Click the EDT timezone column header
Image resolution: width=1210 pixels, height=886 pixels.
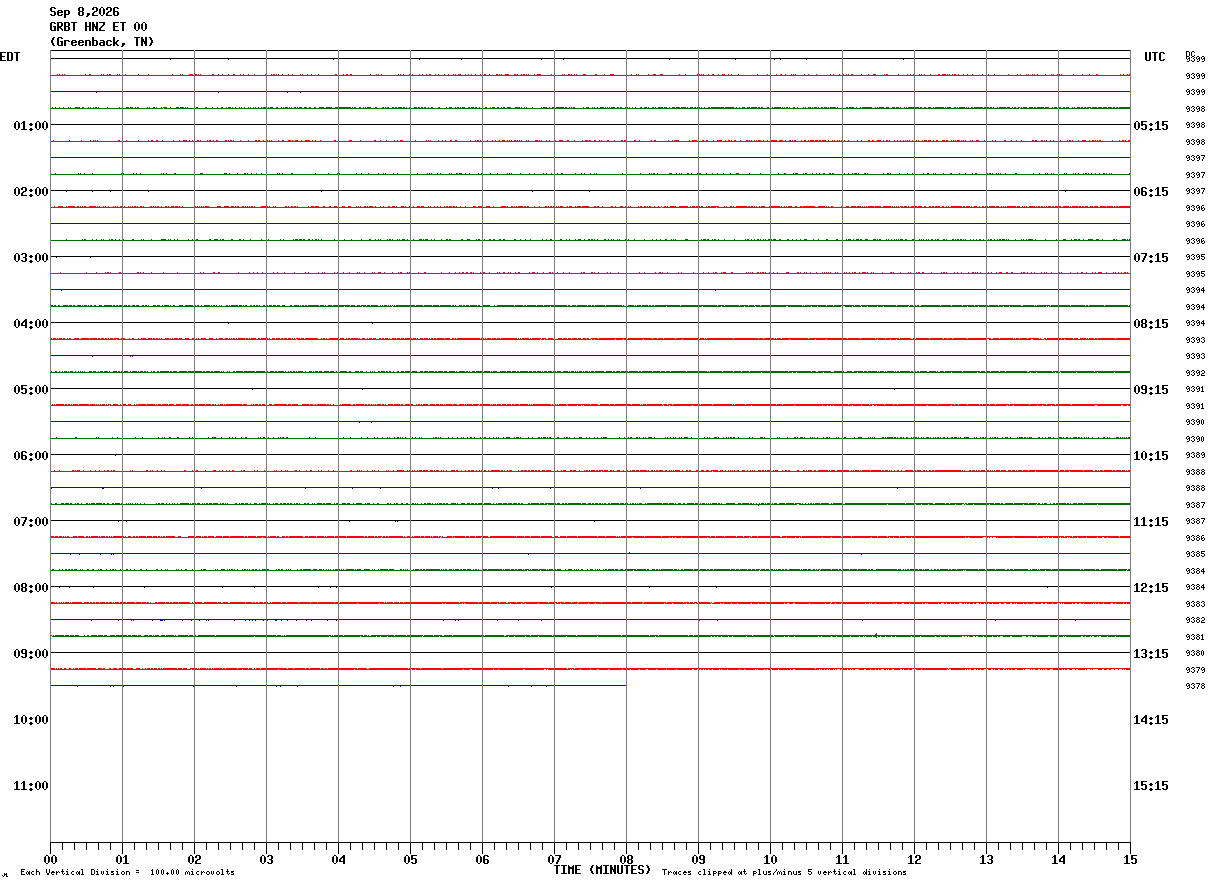point(10,57)
